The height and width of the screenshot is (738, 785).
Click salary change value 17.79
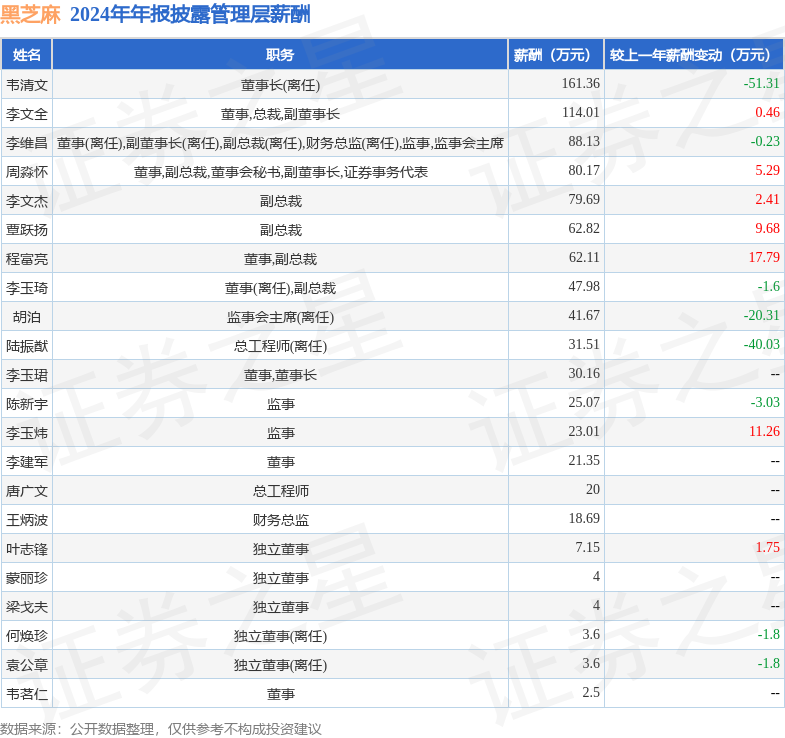[x=764, y=257]
